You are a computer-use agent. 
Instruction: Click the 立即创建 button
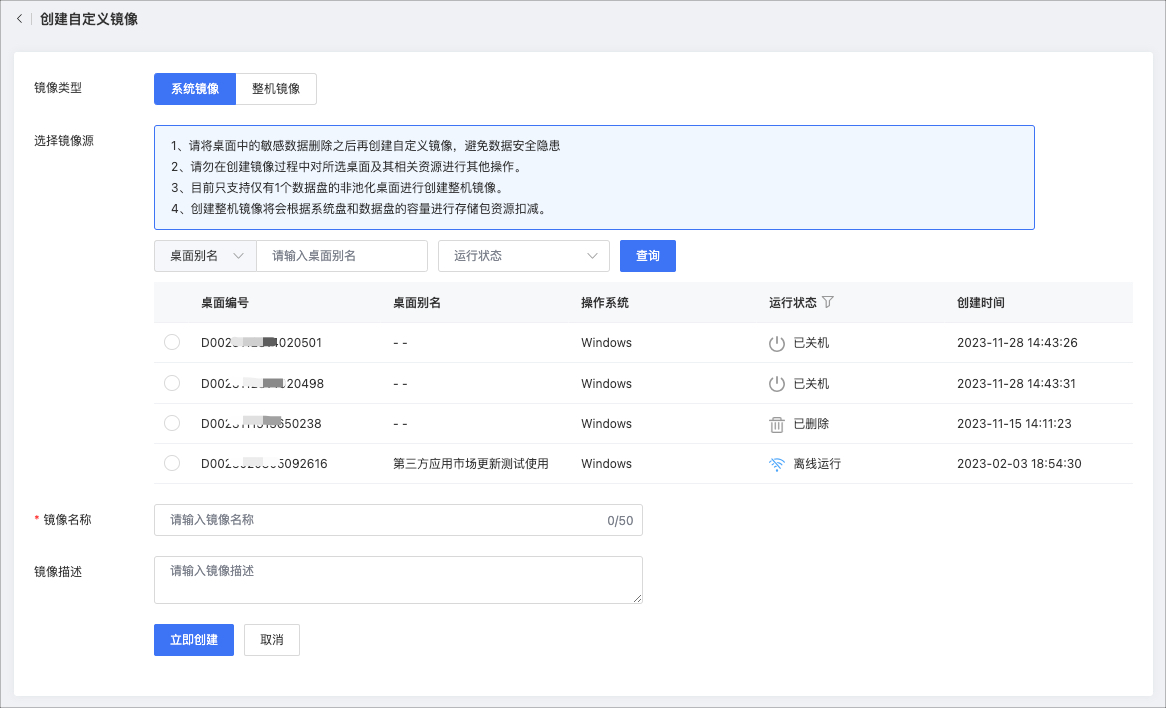[x=193, y=640]
